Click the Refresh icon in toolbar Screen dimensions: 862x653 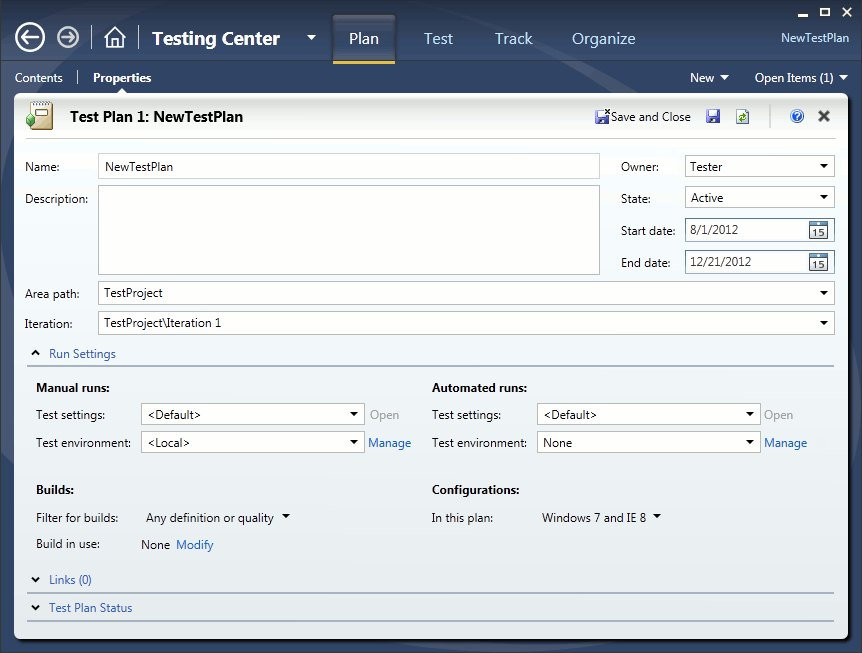[x=742, y=117]
